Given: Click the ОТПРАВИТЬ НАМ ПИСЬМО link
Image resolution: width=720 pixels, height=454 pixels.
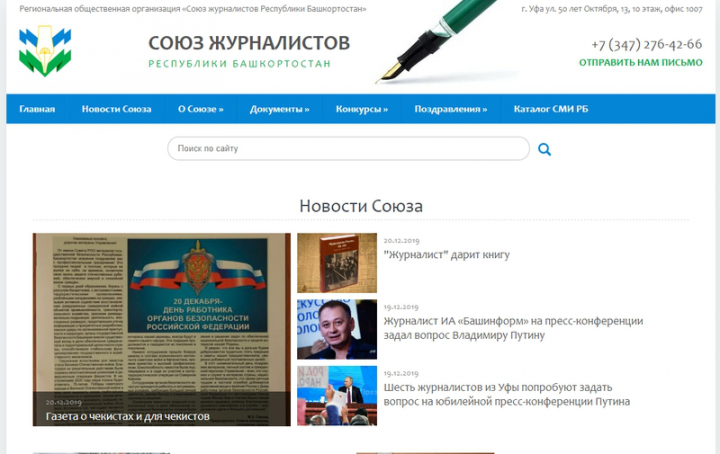Looking at the screenshot, I should point(641,62).
